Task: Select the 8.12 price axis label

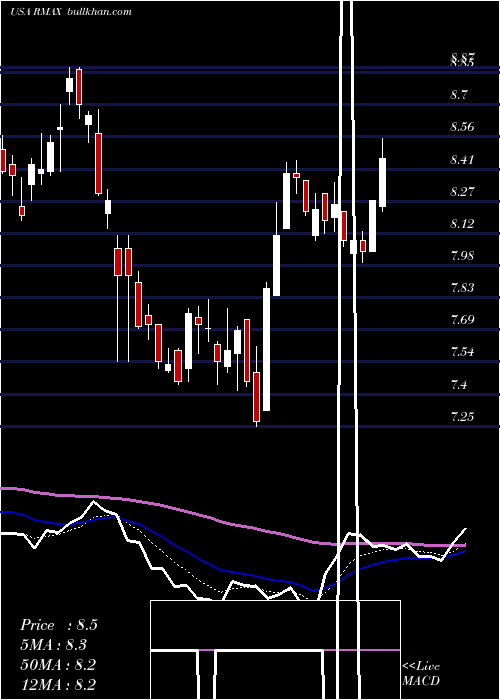Action: (x=462, y=223)
